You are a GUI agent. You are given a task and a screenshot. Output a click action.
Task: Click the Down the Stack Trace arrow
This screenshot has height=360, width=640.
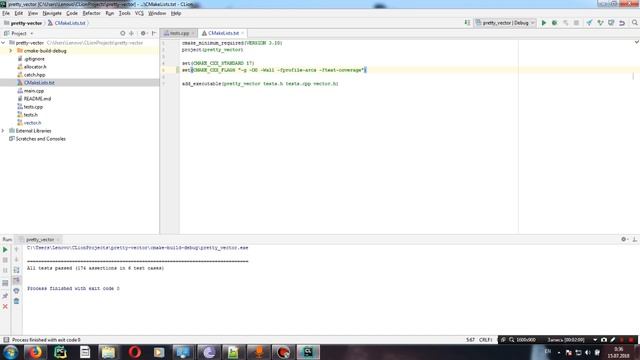[x=16, y=260]
